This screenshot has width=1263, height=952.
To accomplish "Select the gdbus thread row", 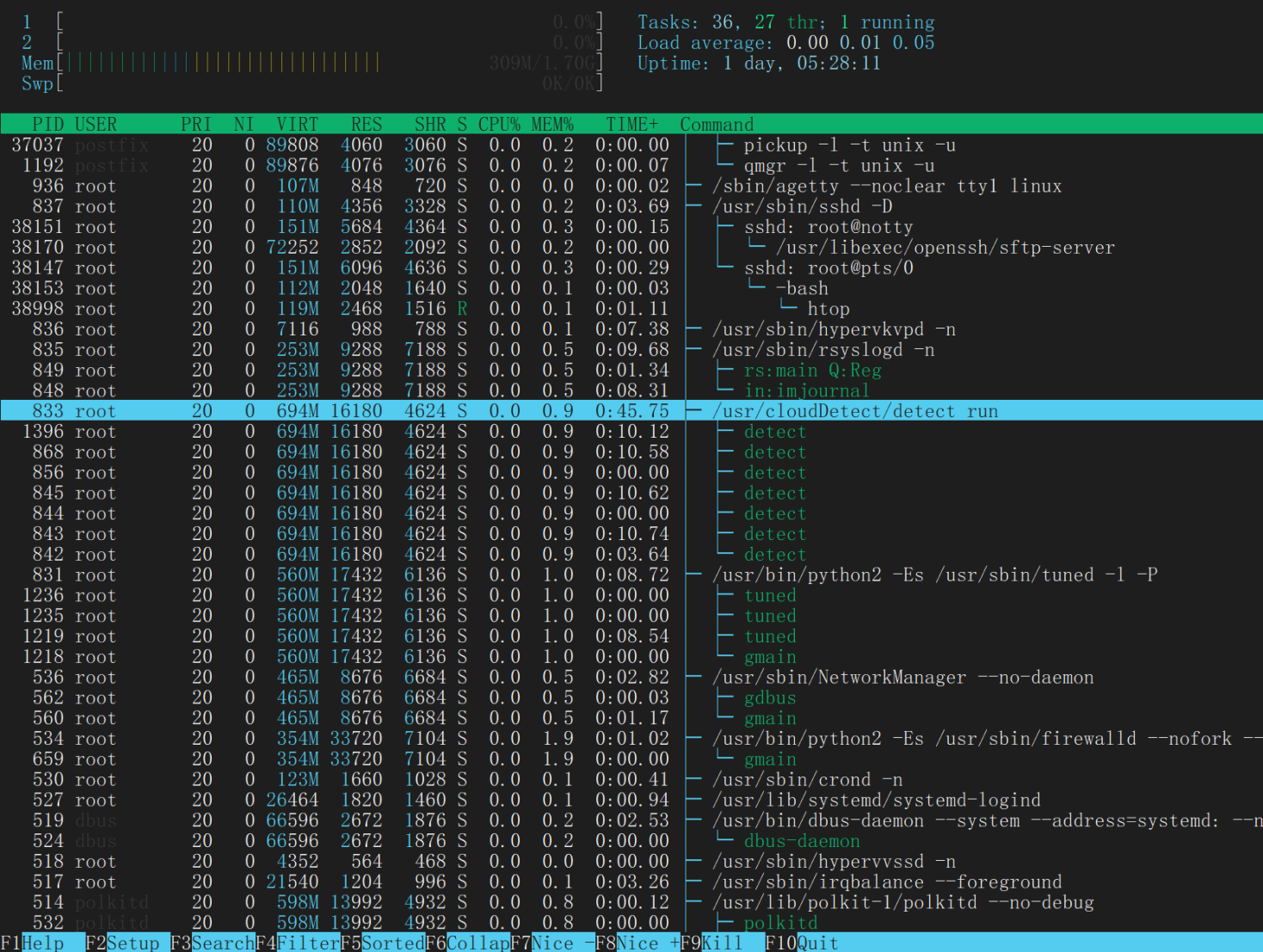I will 631,698.
